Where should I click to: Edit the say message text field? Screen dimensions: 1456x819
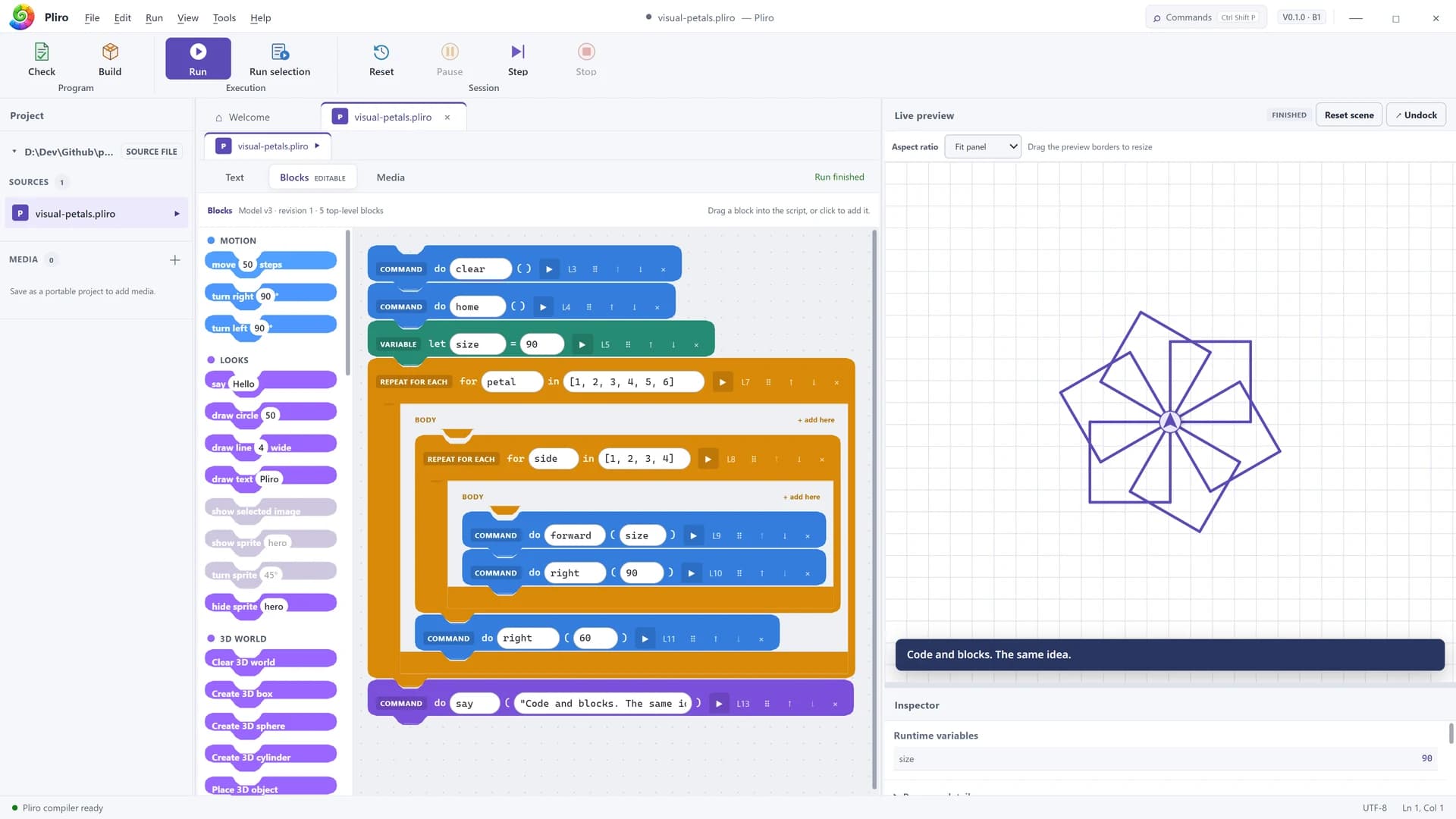point(603,704)
